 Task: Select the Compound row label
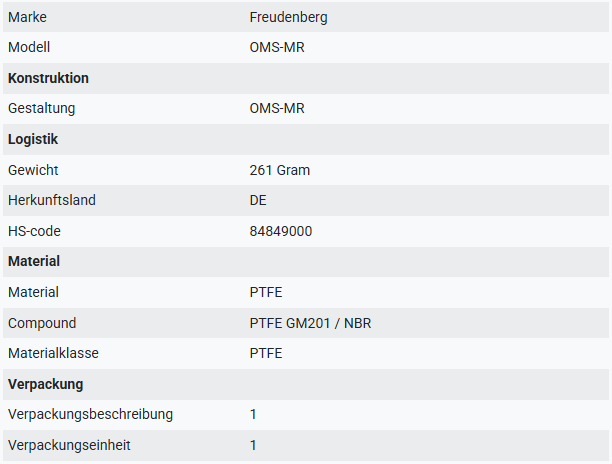point(42,323)
